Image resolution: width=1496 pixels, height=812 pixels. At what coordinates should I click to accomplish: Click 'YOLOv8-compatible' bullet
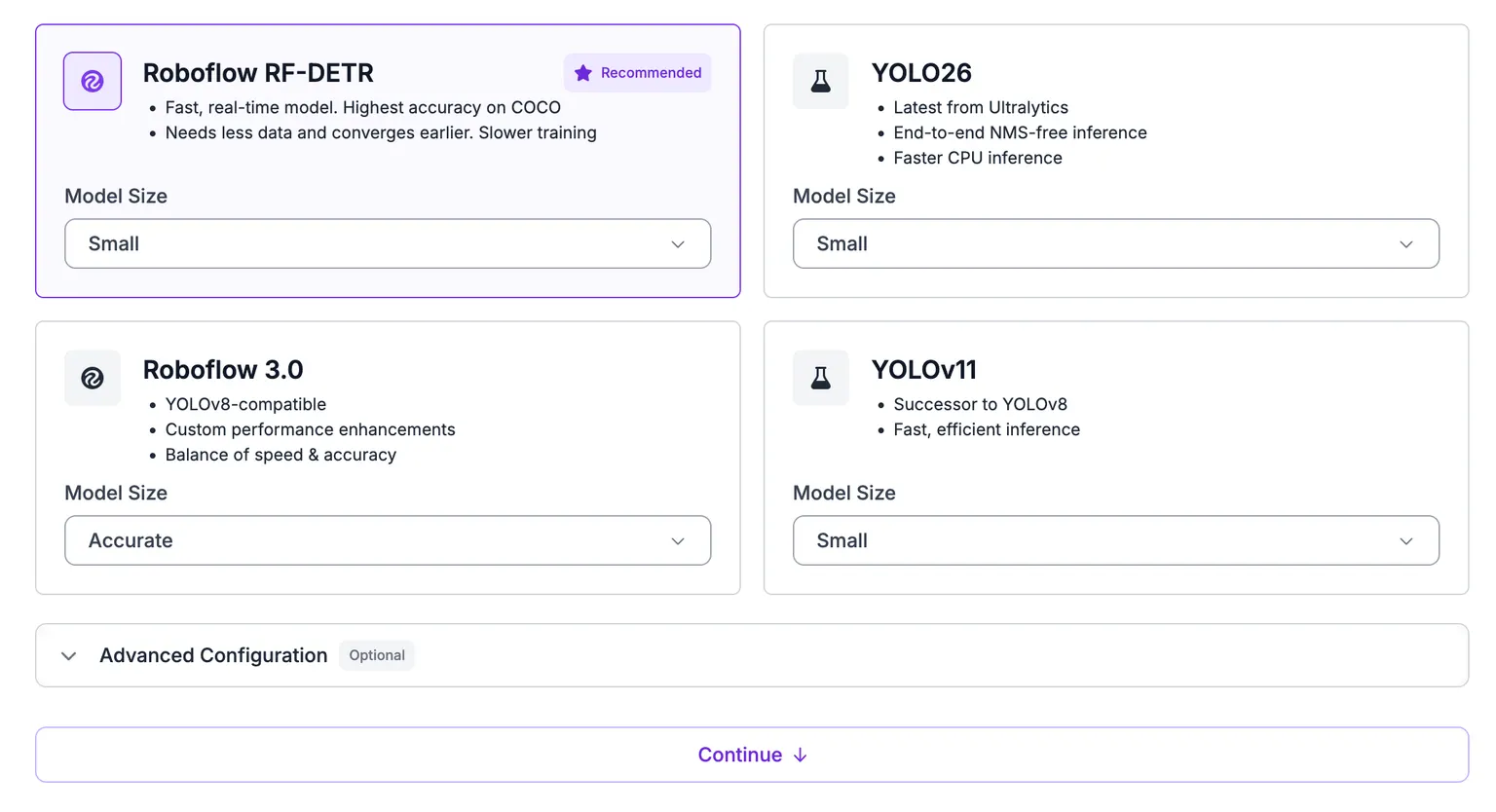point(245,404)
